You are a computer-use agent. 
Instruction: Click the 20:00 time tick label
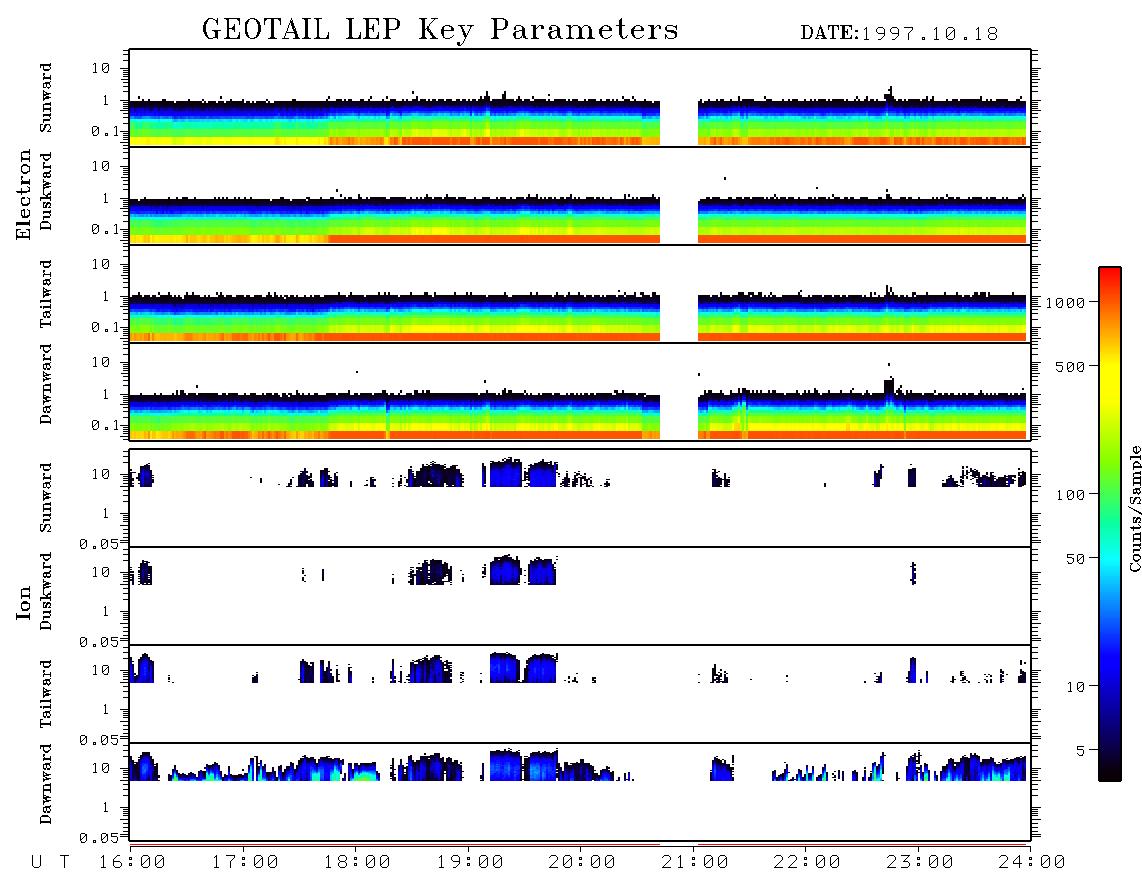(582, 863)
